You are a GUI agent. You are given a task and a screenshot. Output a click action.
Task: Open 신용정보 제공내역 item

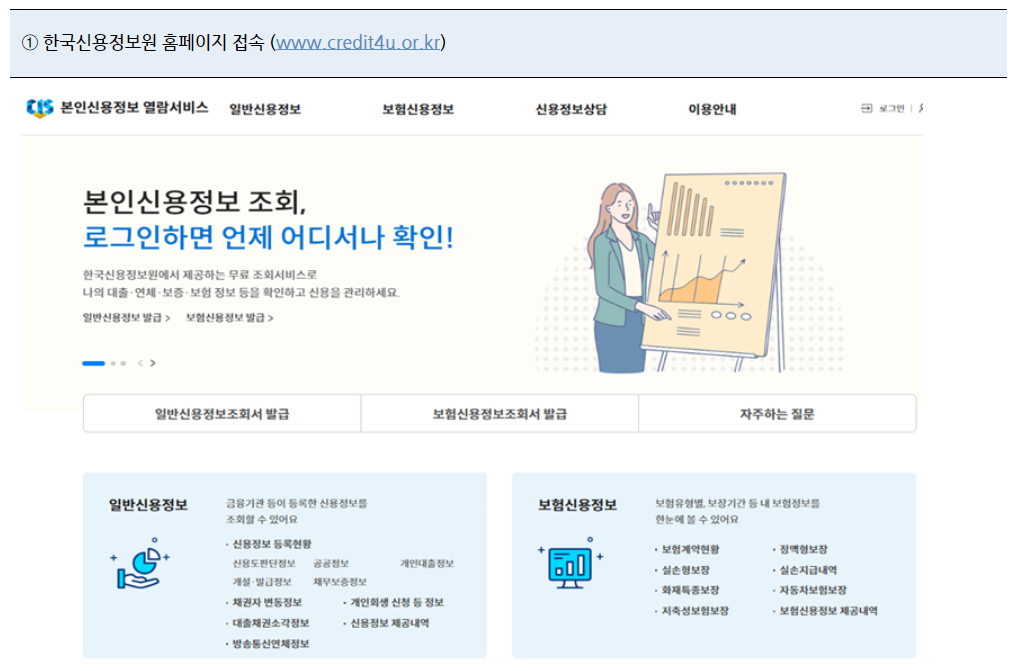click(x=389, y=623)
